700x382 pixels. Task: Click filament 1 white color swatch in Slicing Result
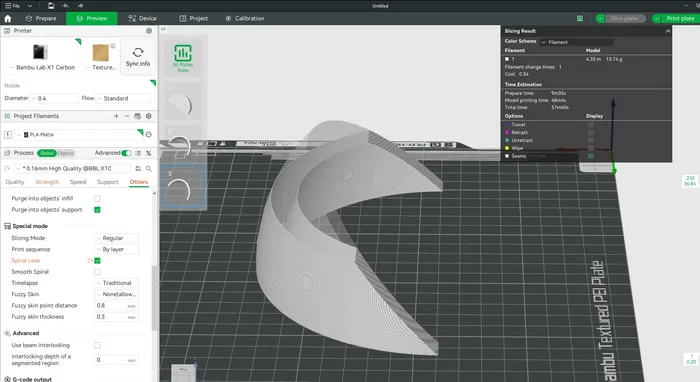pyautogui.click(x=507, y=59)
